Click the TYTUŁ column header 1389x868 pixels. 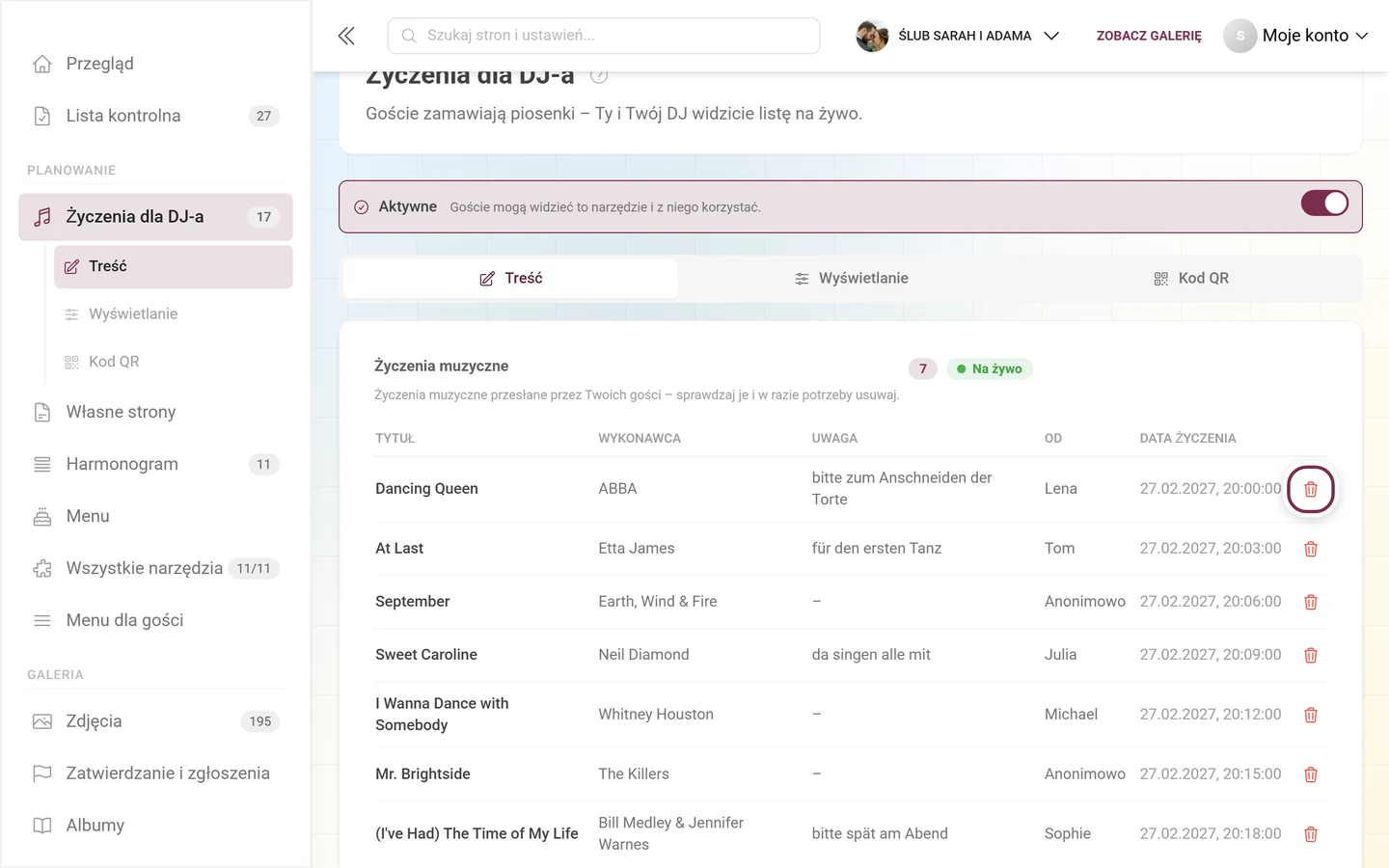point(395,438)
